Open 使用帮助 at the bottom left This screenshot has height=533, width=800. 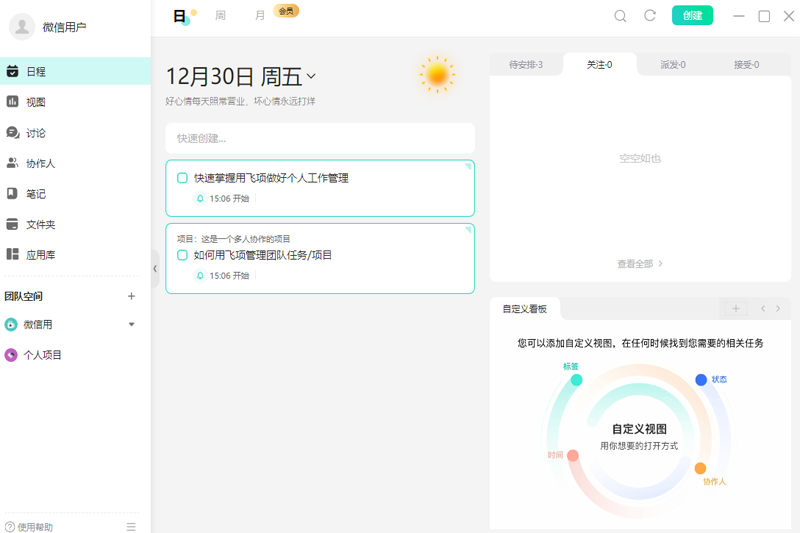pyautogui.click(x=30, y=527)
